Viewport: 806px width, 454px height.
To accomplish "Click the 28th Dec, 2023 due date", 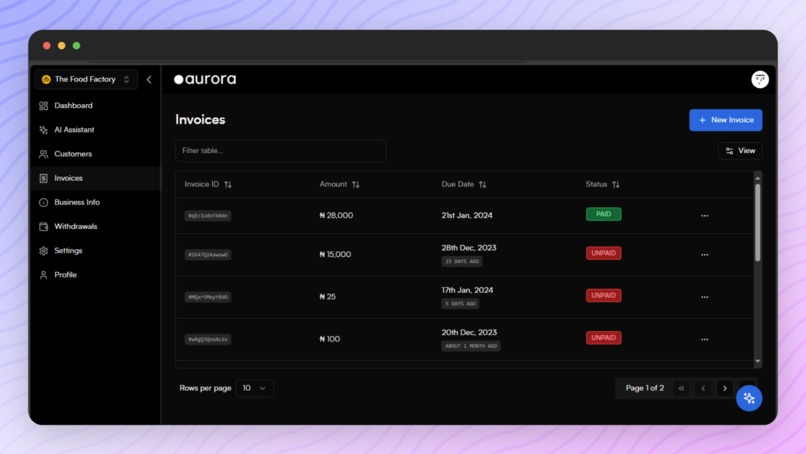I will (x=469, y=248).
